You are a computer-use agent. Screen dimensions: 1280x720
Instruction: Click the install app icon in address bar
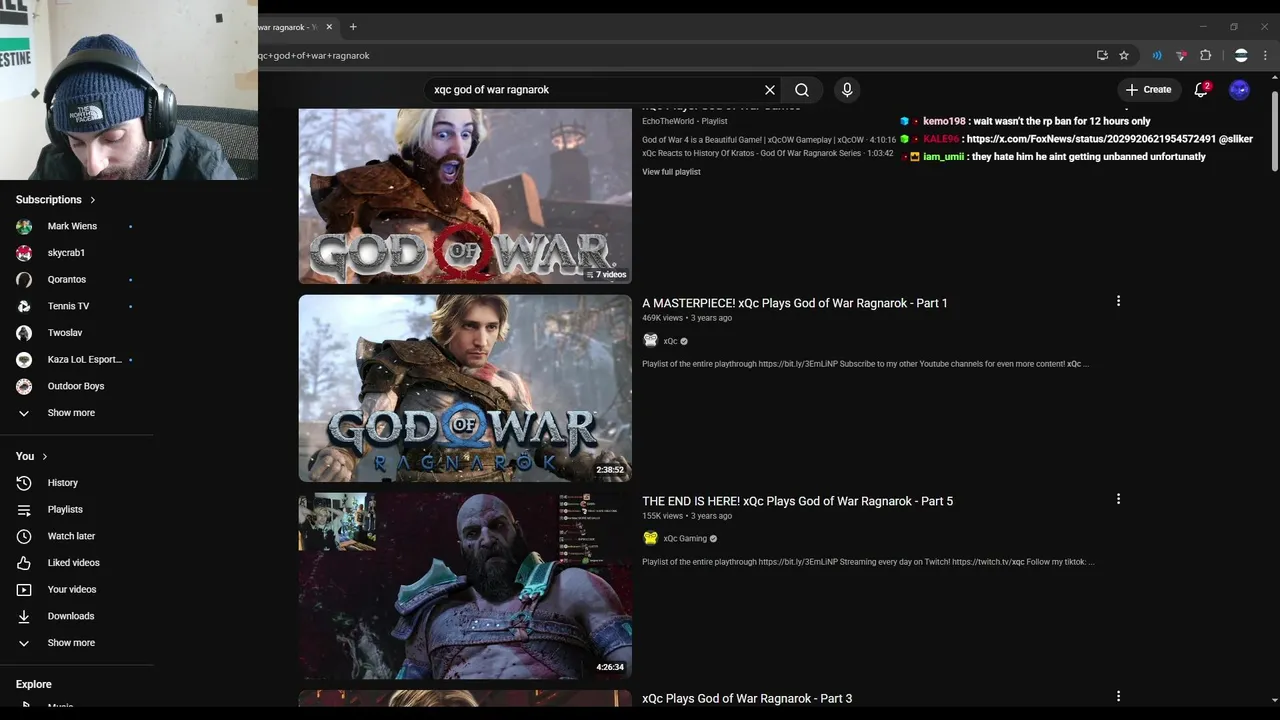point(1102,55)
